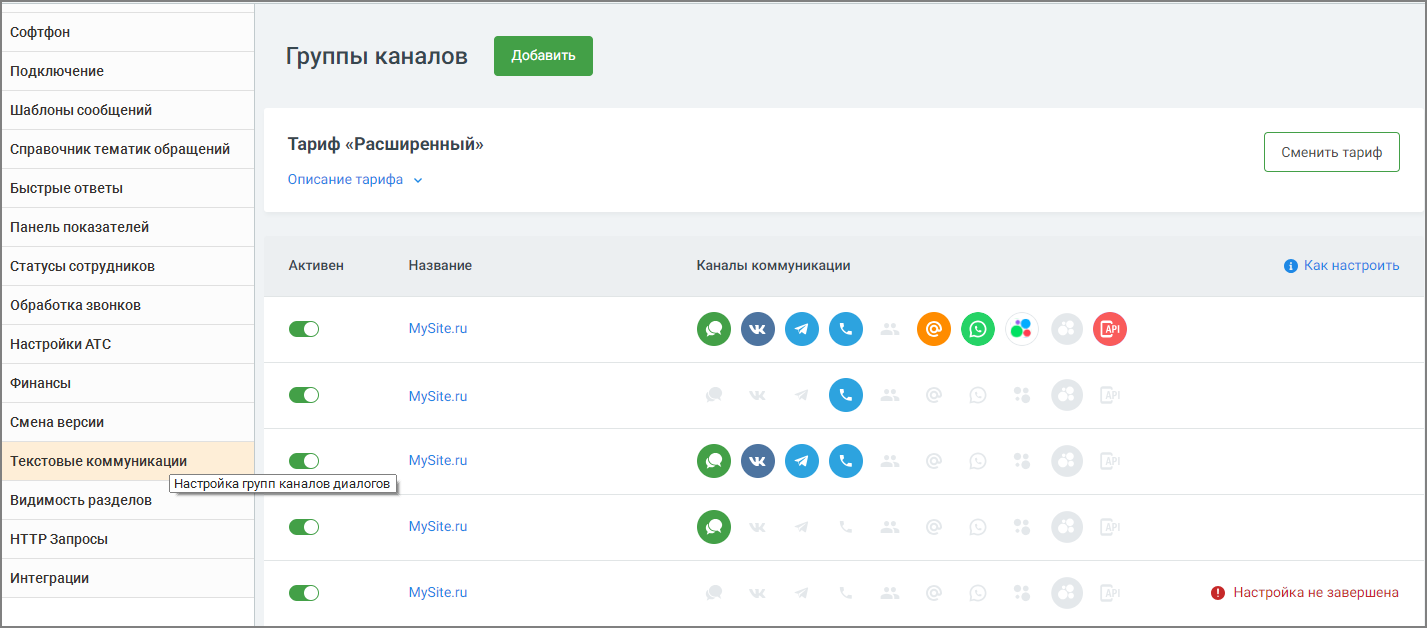Click the red warning icon by 'Настройка не завершена'
Screen dimensions: 1427x628
(1218, 593)
